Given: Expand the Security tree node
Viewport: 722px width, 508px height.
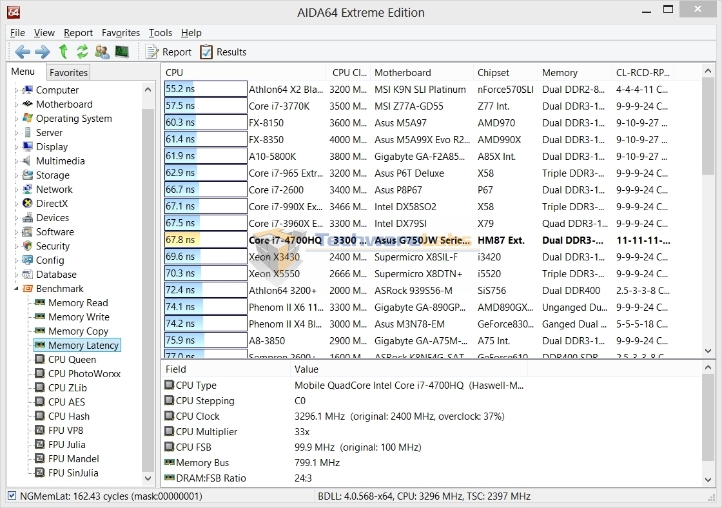Looking at the screenshot, I should (16, 246).
